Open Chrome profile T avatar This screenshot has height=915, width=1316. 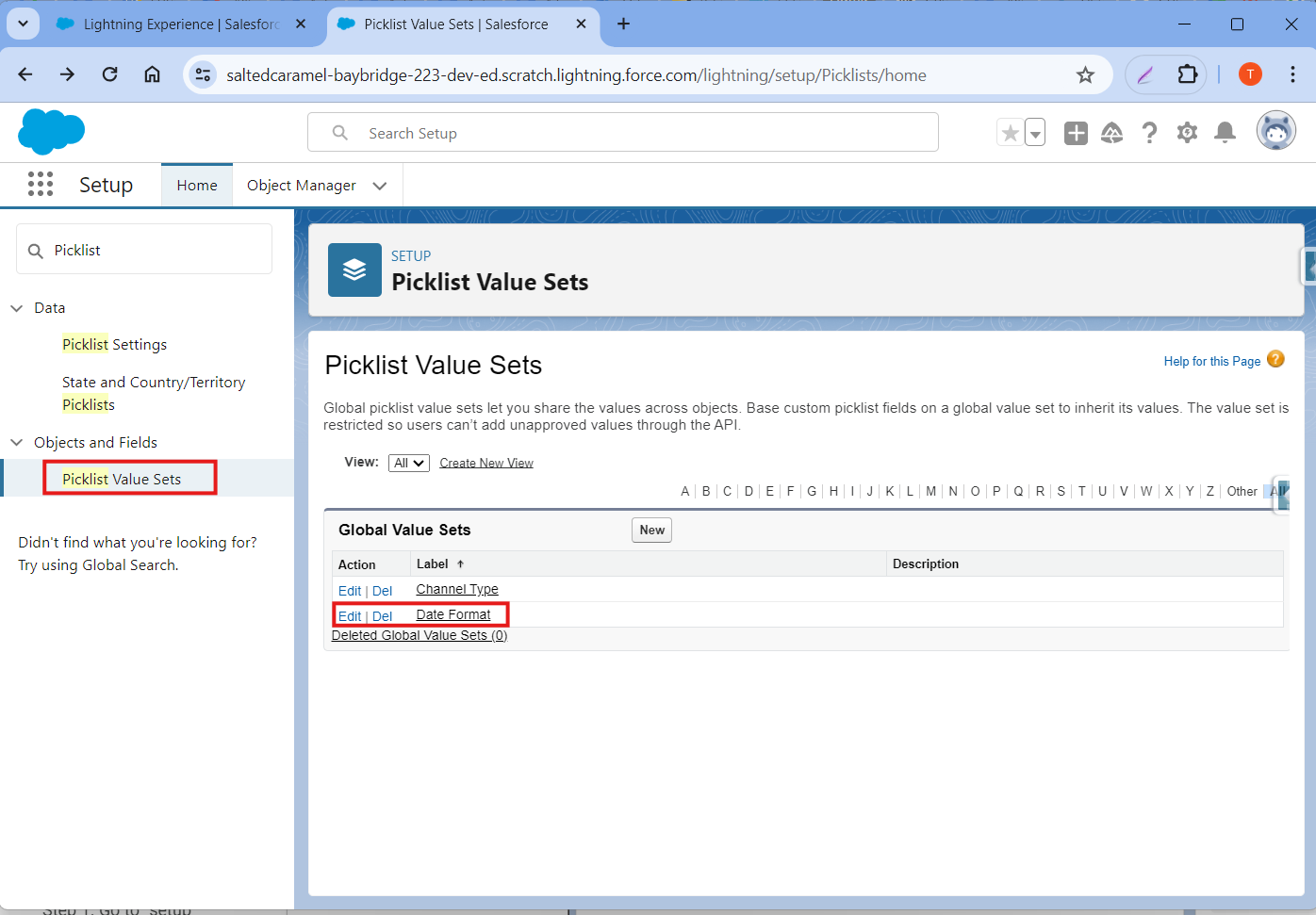[x=1250, y=74]
